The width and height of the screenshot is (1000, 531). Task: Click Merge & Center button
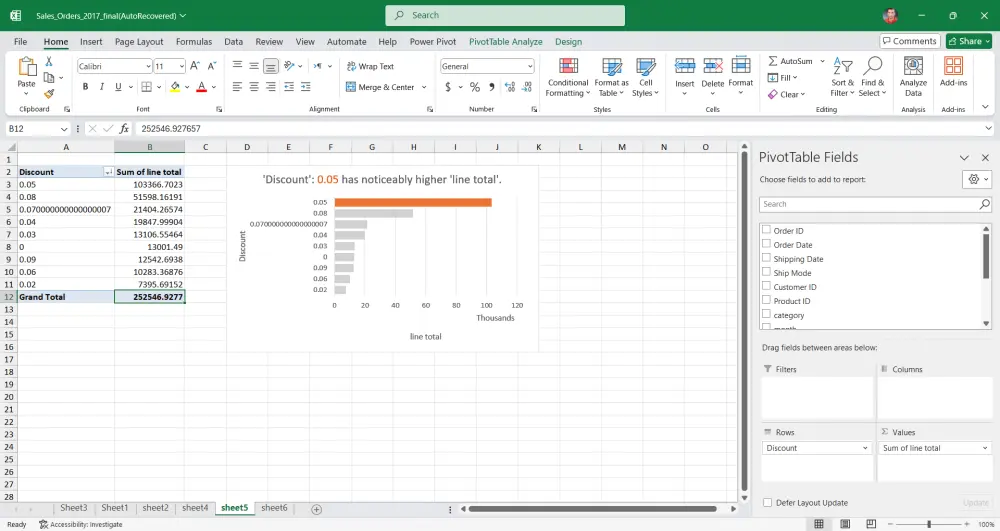click(381, 87)
